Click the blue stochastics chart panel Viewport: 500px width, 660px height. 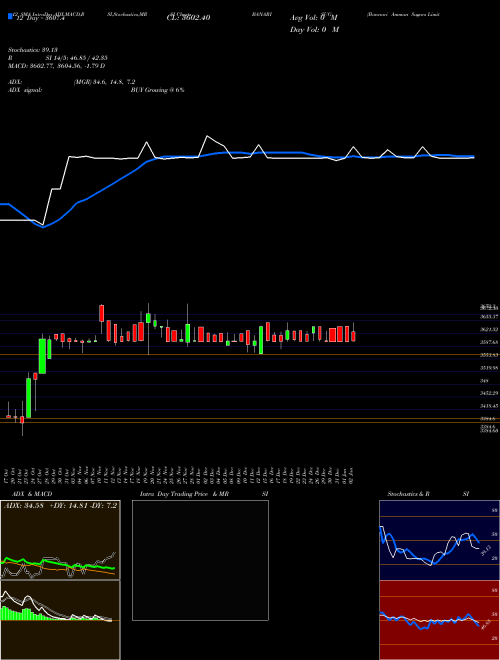click(439, 540)
